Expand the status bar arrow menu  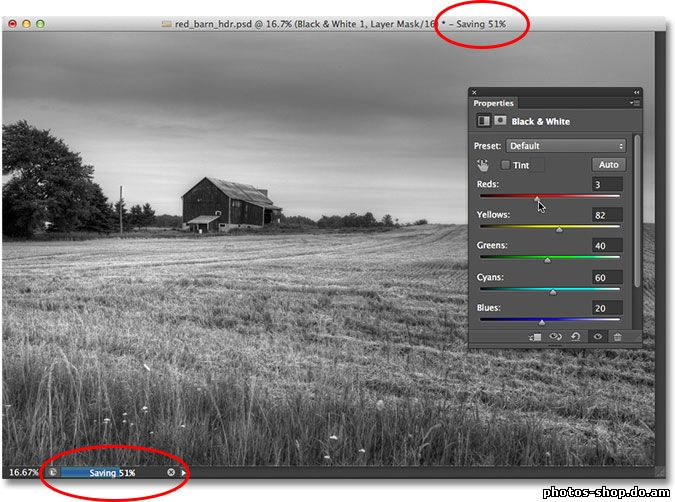click(x=184, y=471)
